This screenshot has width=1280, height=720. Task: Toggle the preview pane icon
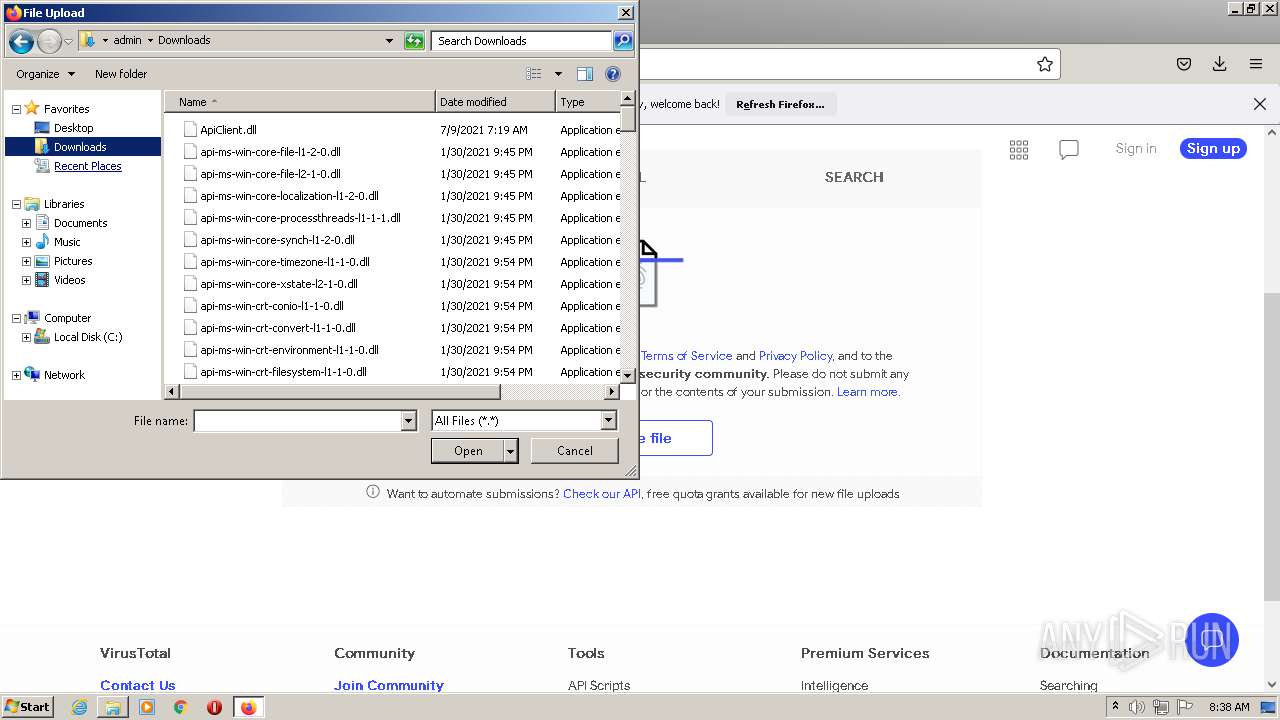point(585,74)
